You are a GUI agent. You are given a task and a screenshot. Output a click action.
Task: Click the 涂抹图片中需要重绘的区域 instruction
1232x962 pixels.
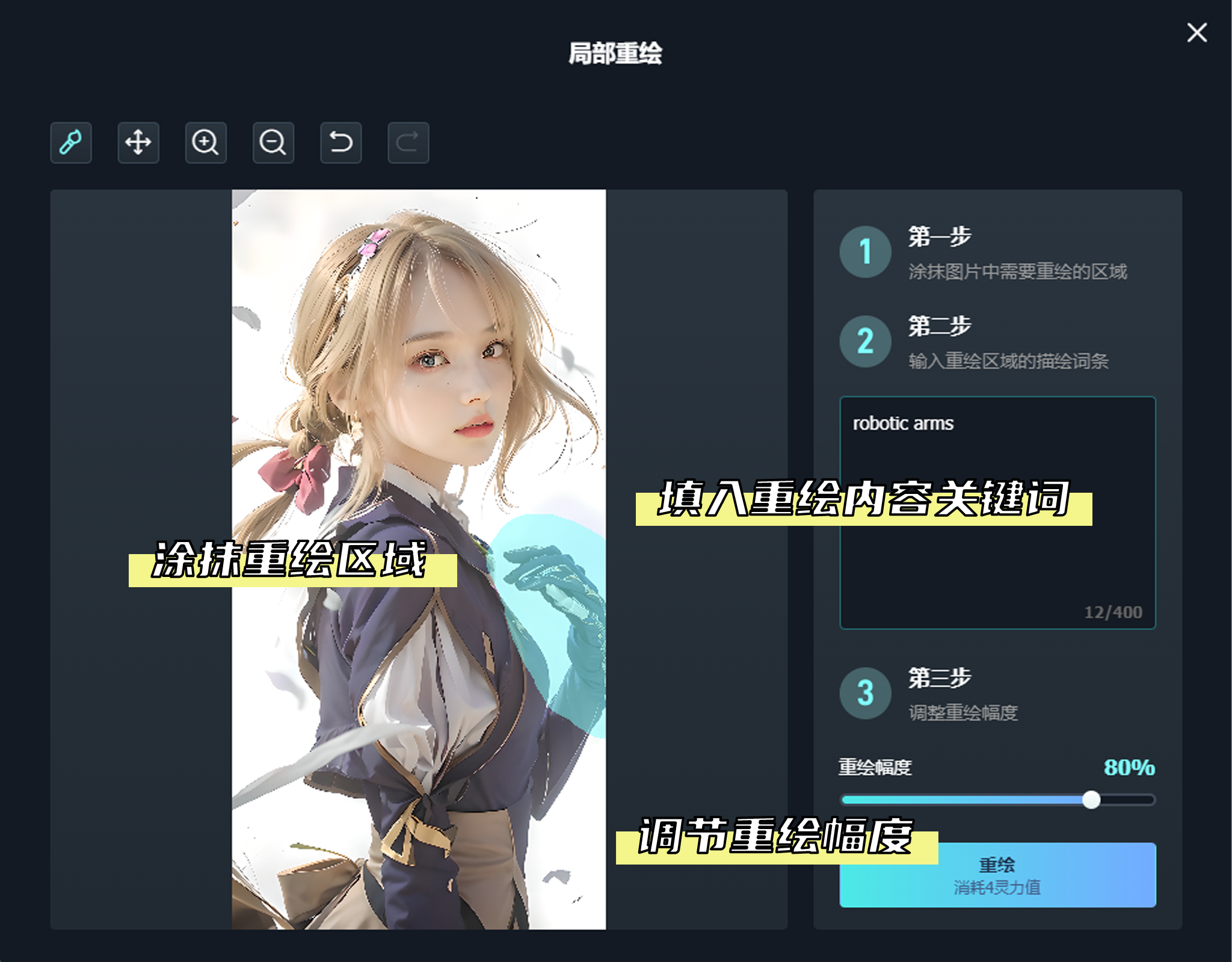pos(1018,271)
